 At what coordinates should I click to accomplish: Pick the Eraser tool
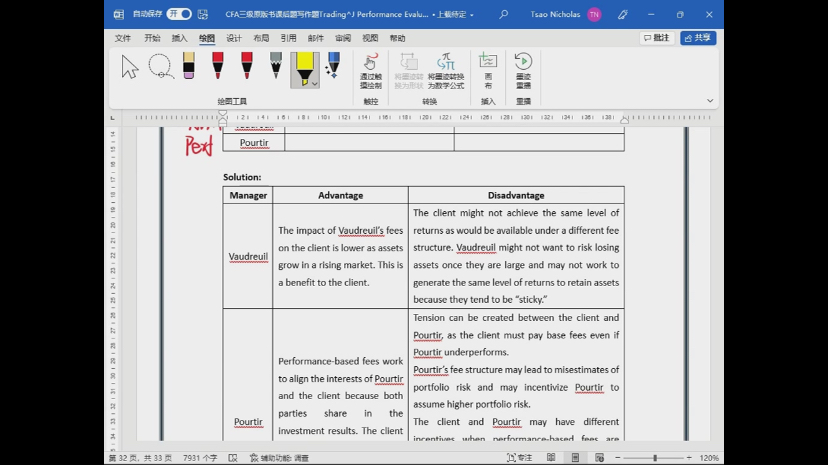(x=189, y=67)
